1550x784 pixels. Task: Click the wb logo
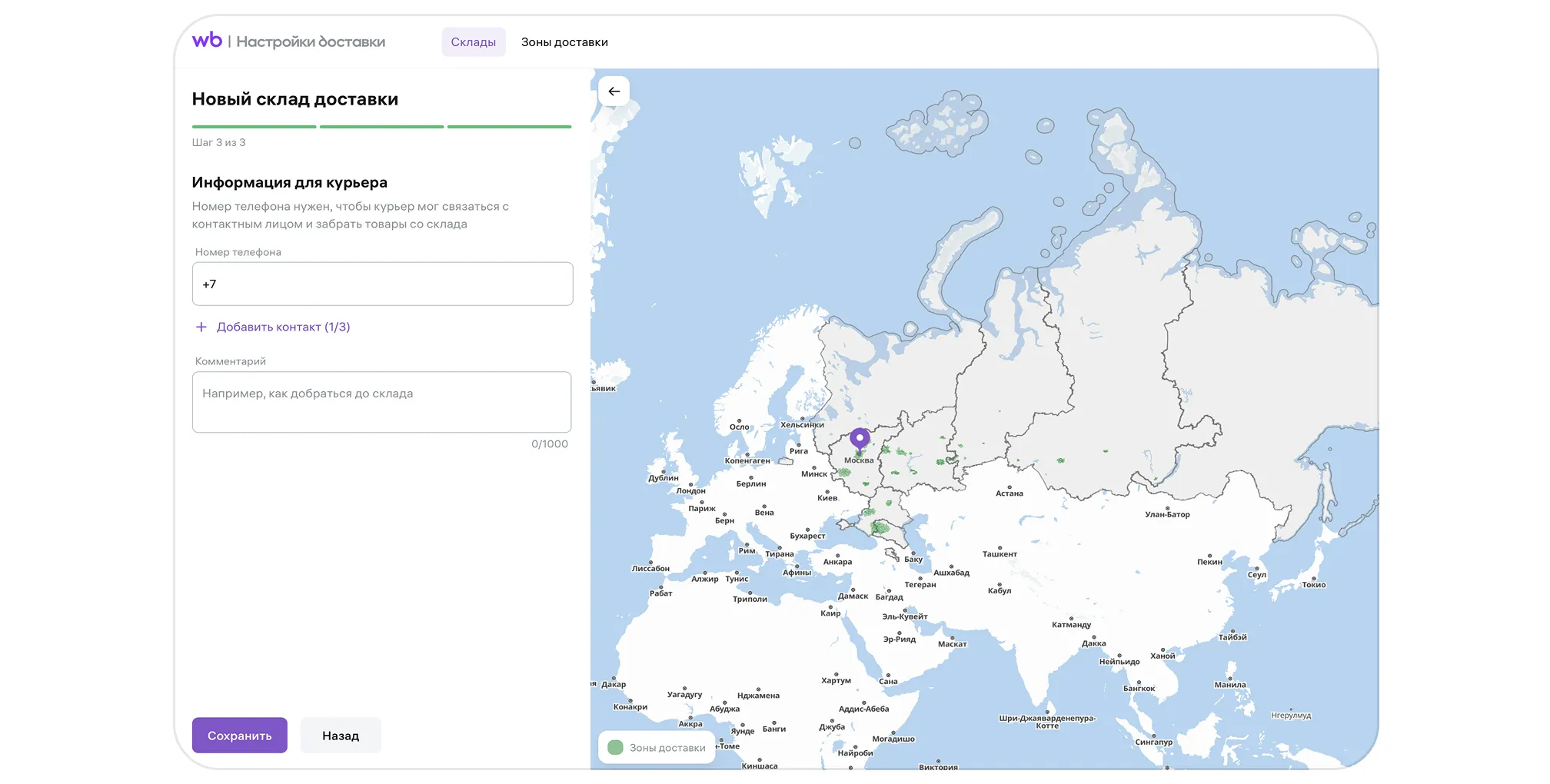coord(207,41)
